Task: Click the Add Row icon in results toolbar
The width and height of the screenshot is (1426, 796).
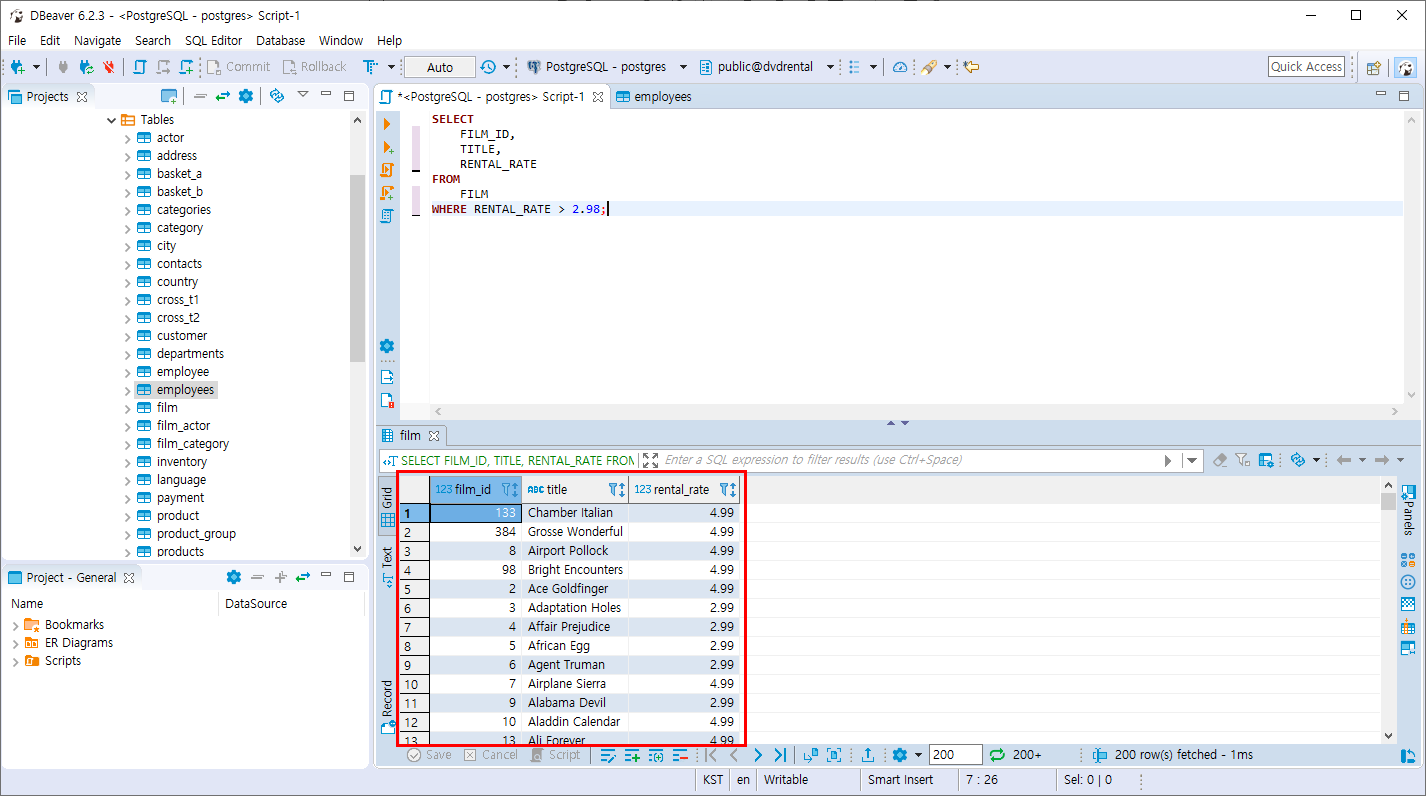Action: coord(632,755)
